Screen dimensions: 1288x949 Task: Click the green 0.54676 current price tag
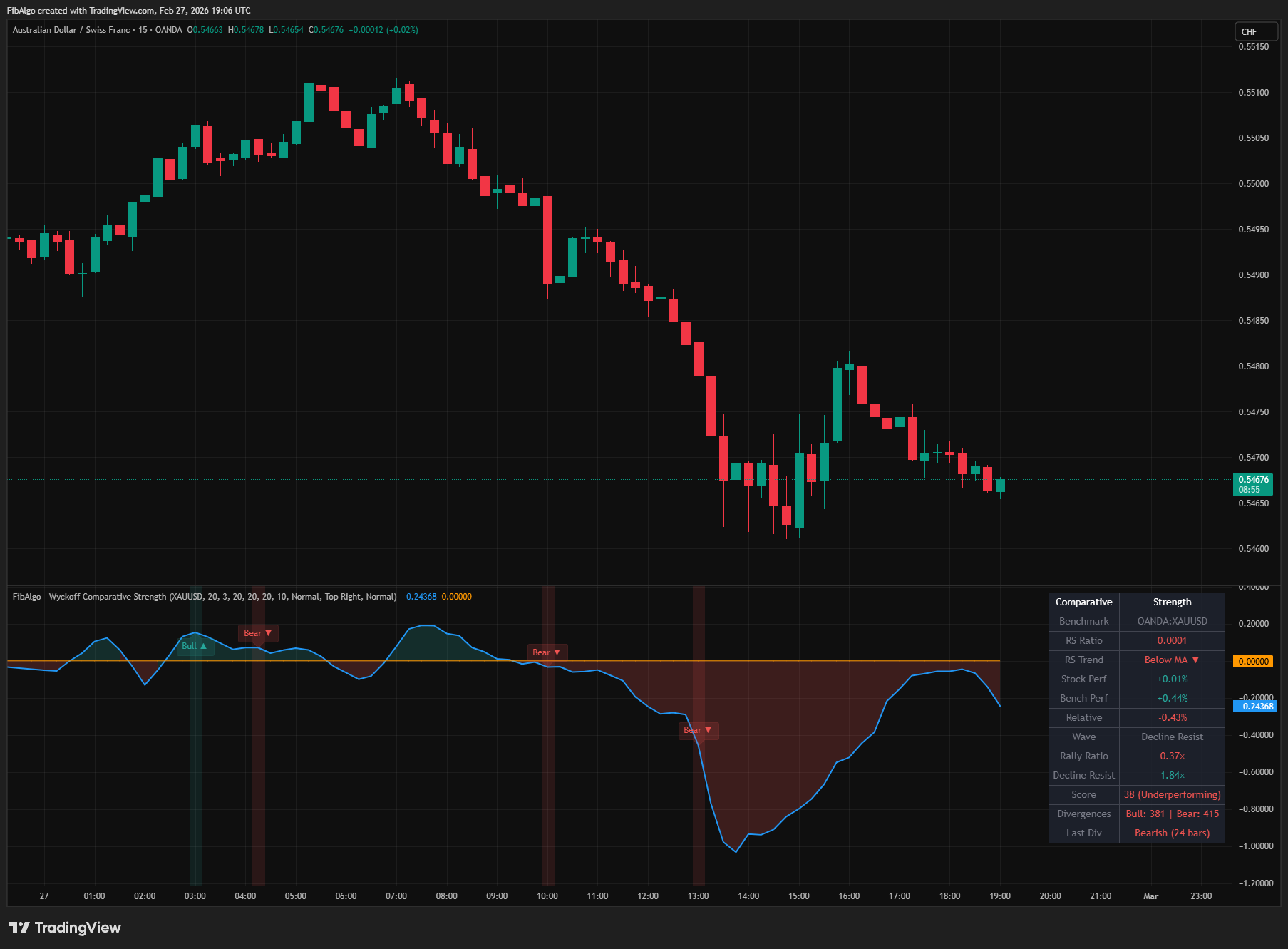[1252, 484]
